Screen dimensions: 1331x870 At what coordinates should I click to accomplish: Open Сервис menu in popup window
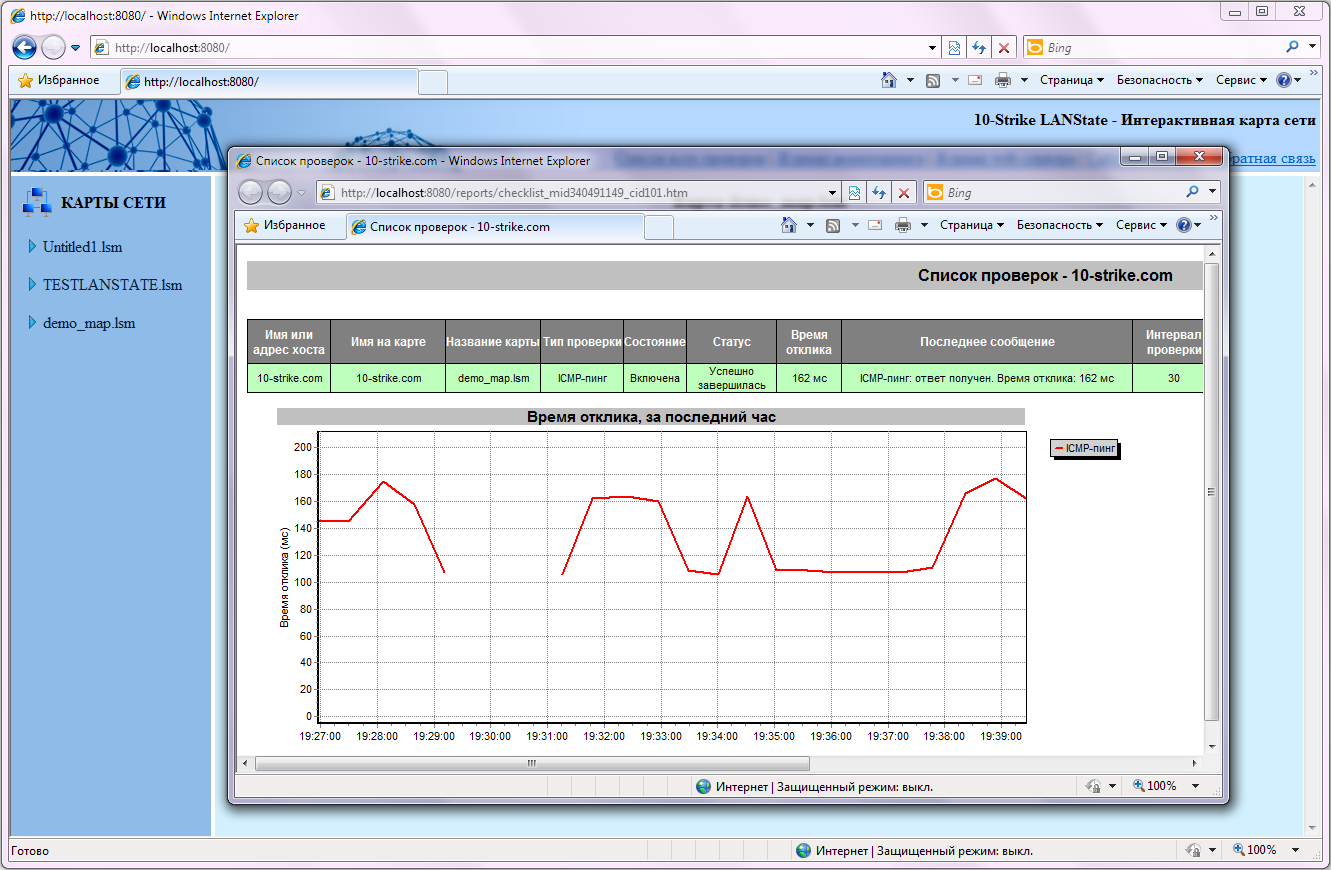pyautogui.click(x=1141, y=225)
